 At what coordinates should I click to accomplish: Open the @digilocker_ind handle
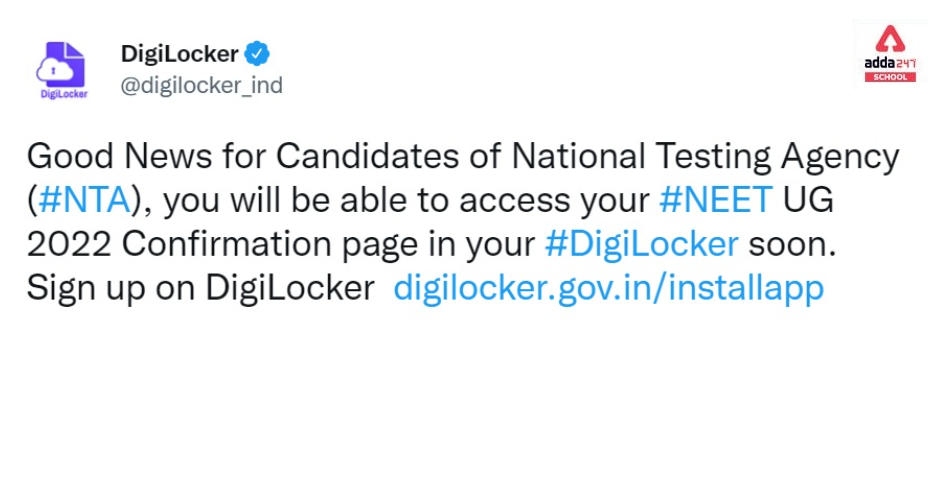point(201,85)
